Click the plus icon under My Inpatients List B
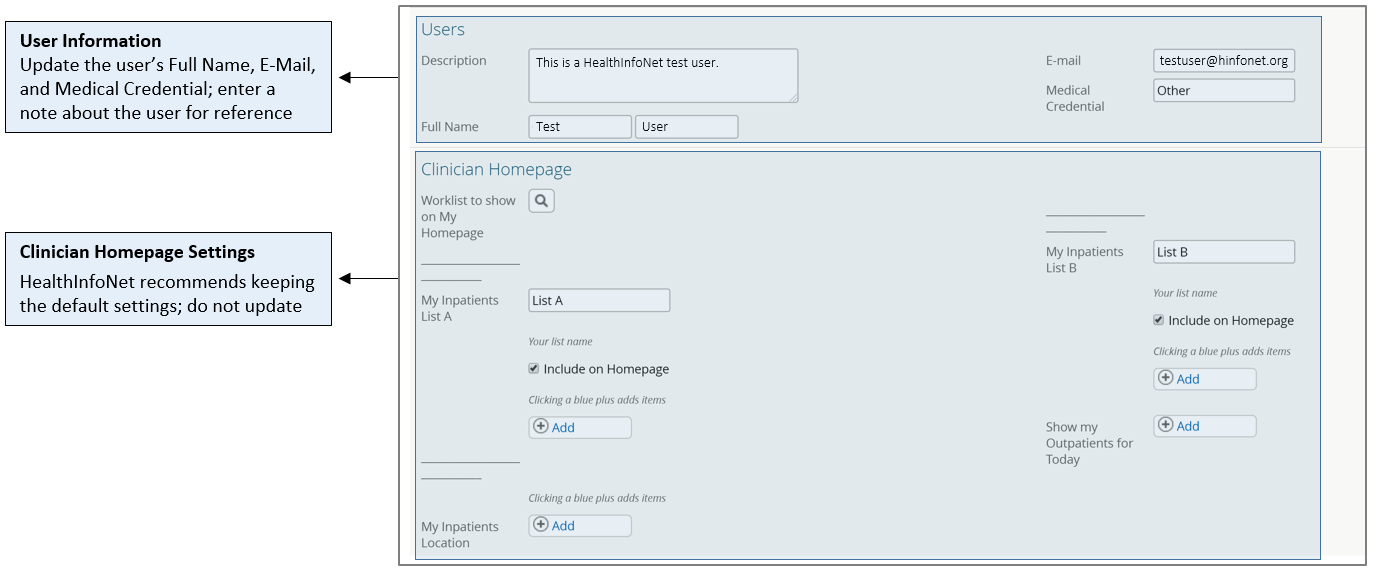Screen dimensions: 1381x579 point(1166,379)
